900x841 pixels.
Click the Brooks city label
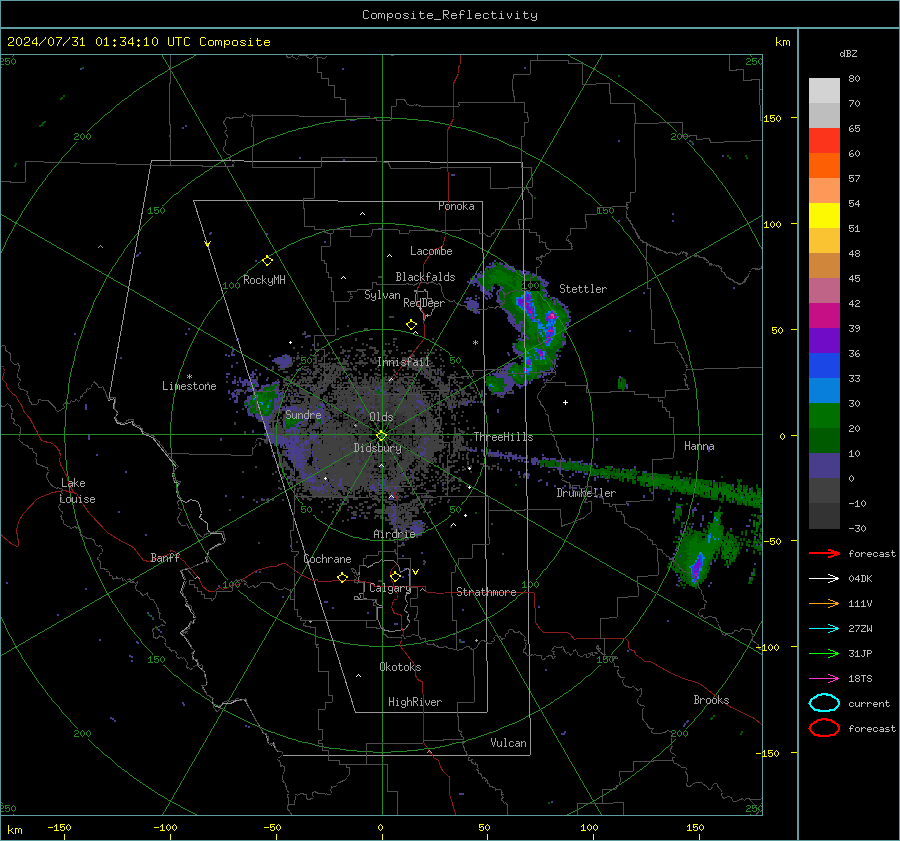(x=711, y=700)
